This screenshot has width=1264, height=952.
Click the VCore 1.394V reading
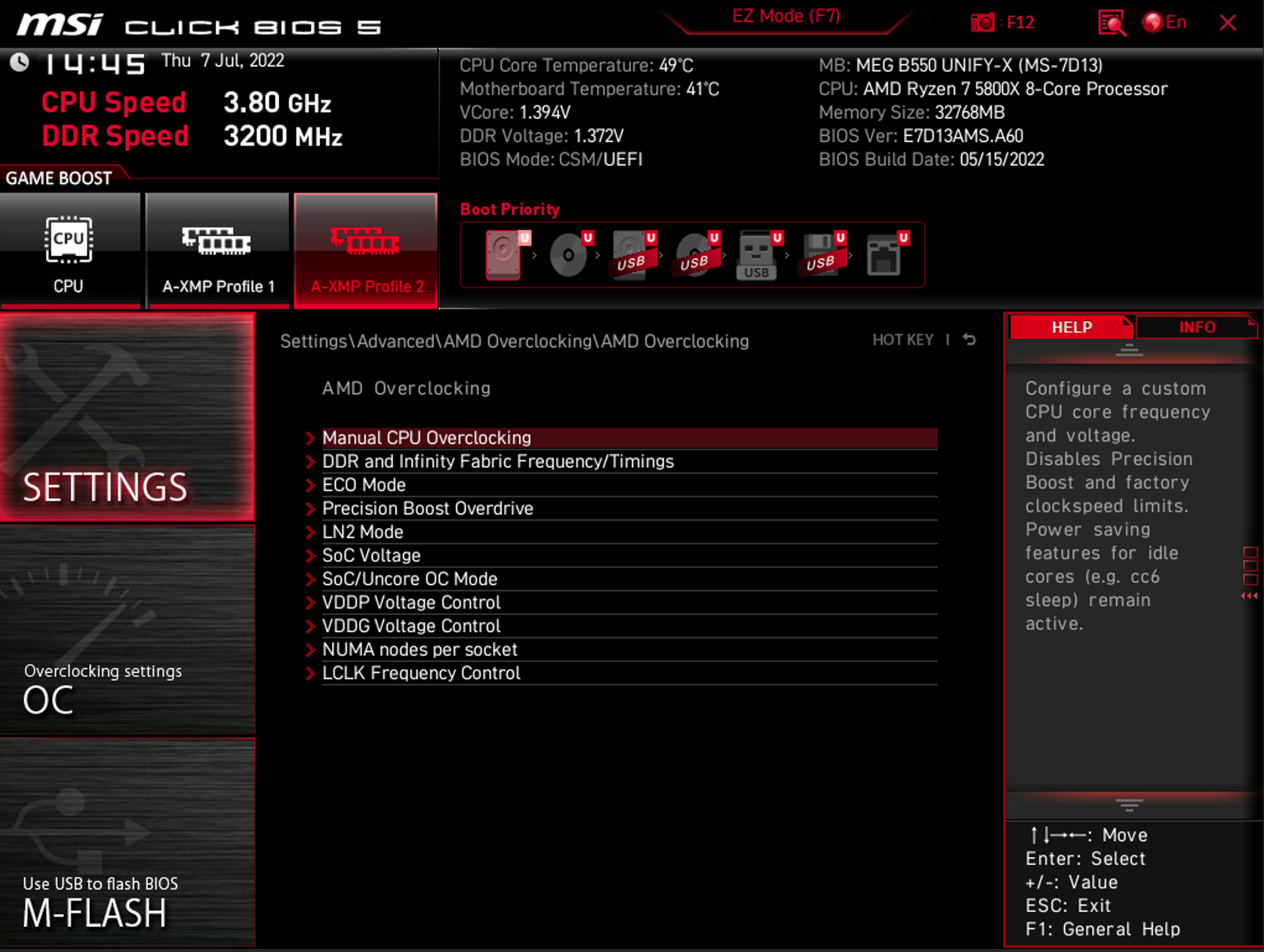[515, 112]
